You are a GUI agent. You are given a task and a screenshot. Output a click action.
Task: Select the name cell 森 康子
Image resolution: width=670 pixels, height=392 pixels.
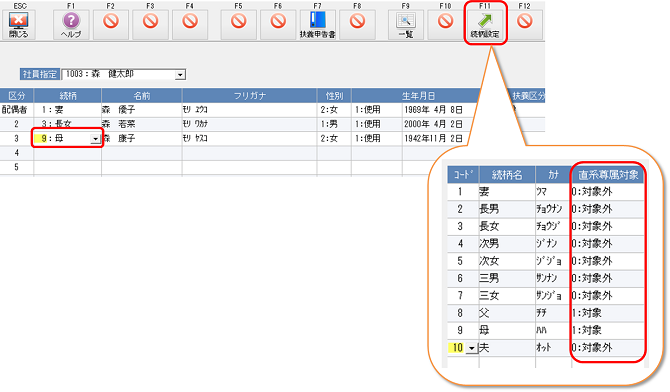click(x=142, y=139)
